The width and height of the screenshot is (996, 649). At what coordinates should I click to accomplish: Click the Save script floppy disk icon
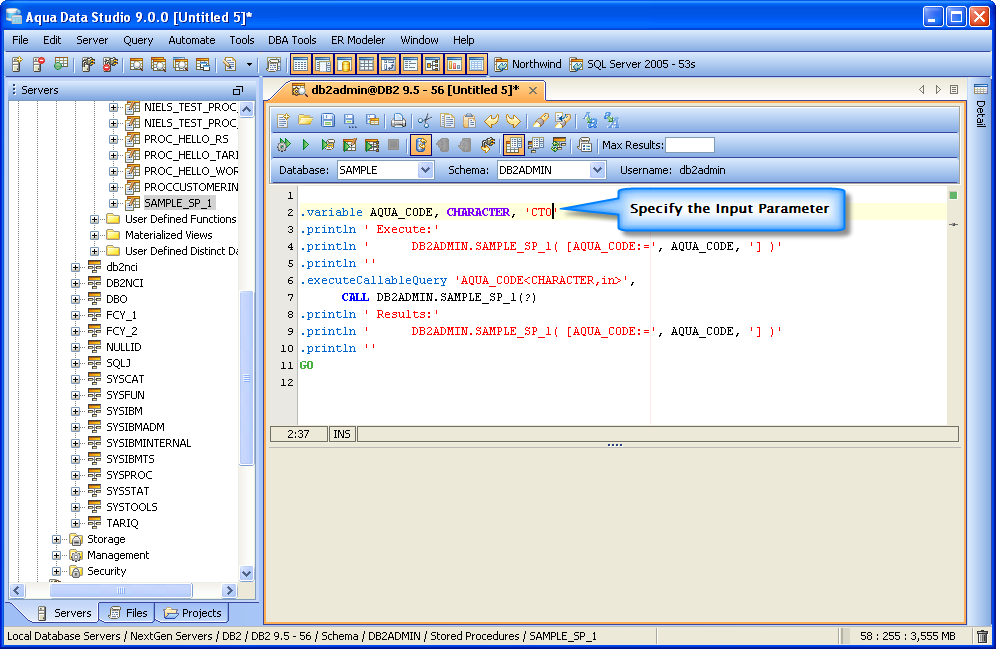coord(328,120)
